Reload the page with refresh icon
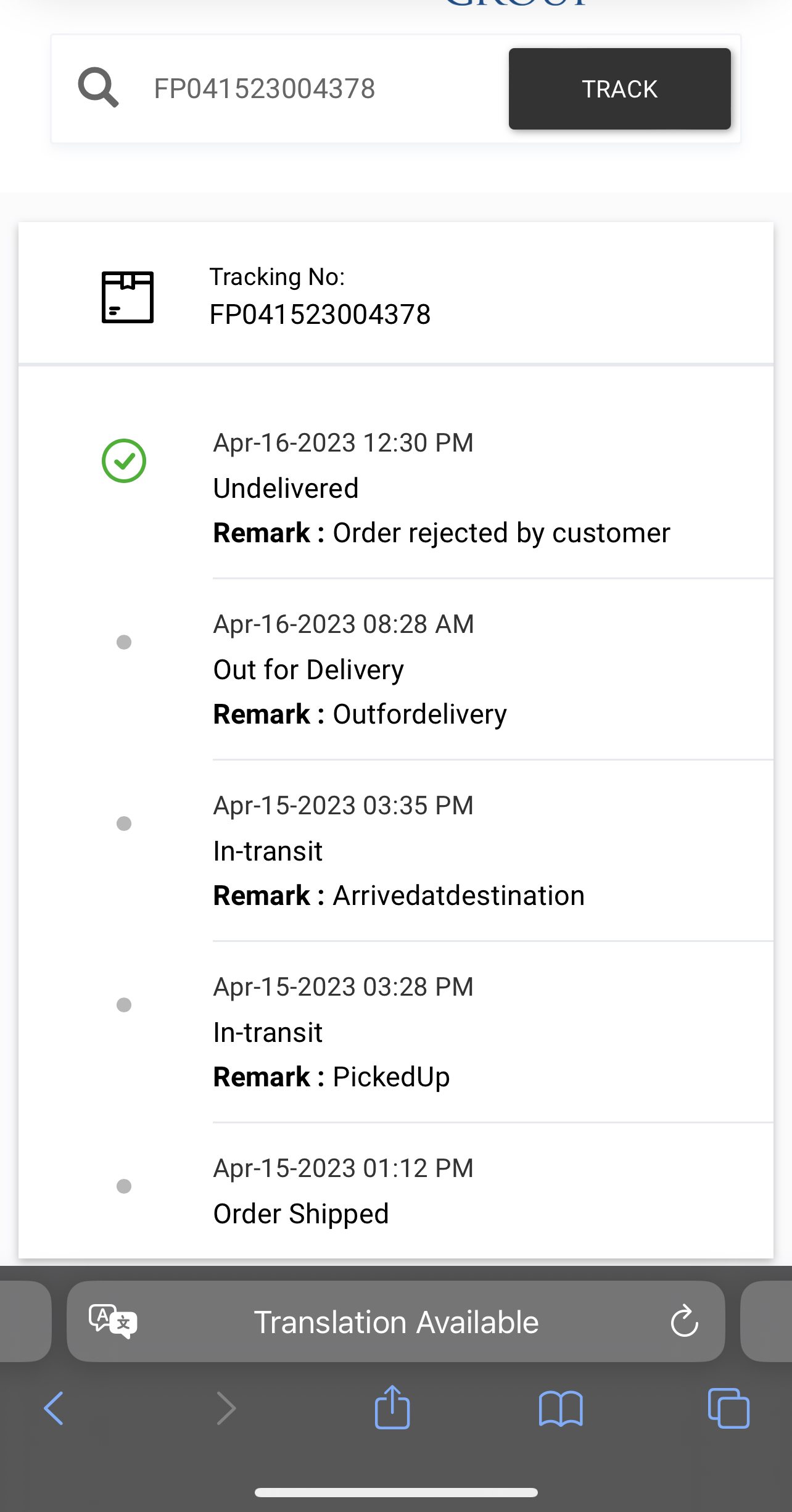 684,1321
